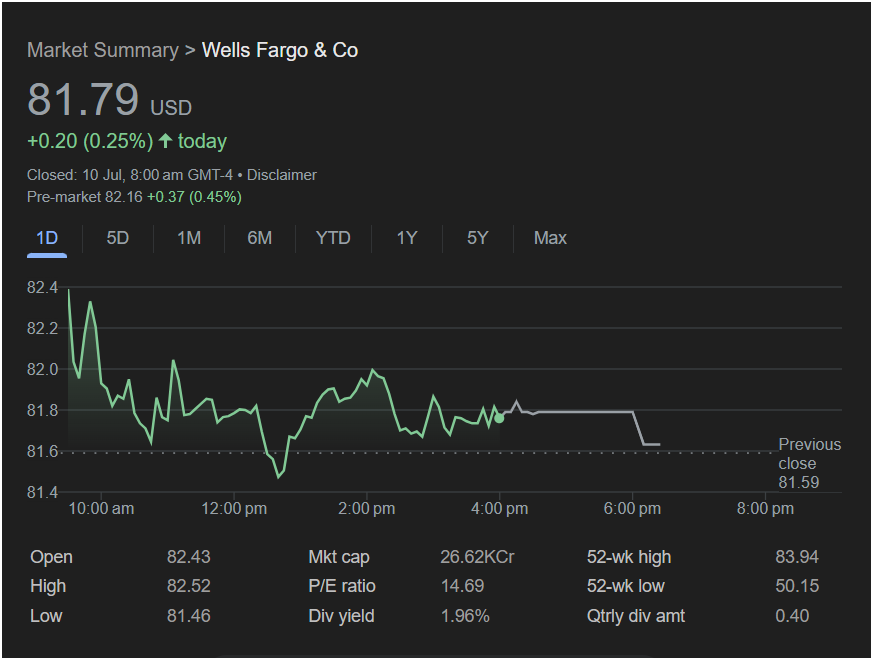Open the Market Summary breadcrumb link
This screenshot has height=660, width=873.
coord(103,50)
